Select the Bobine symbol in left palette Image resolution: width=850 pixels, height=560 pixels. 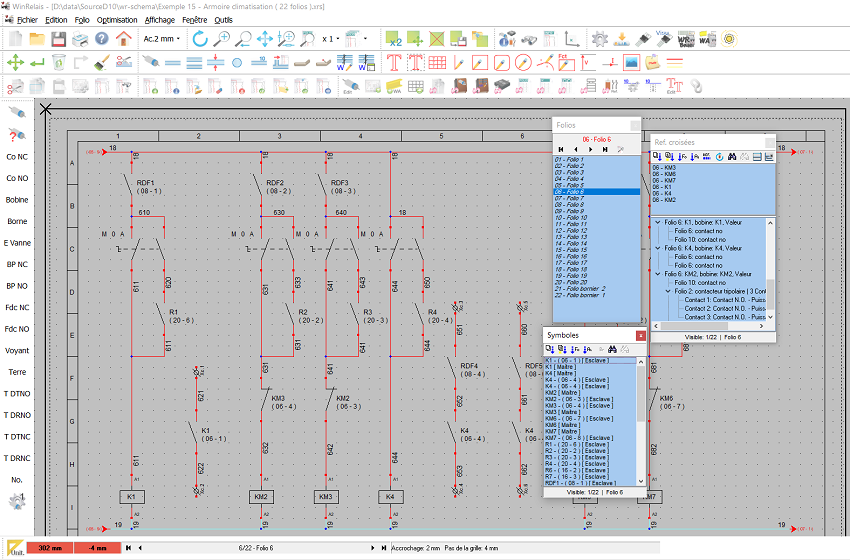coord(17,200)
